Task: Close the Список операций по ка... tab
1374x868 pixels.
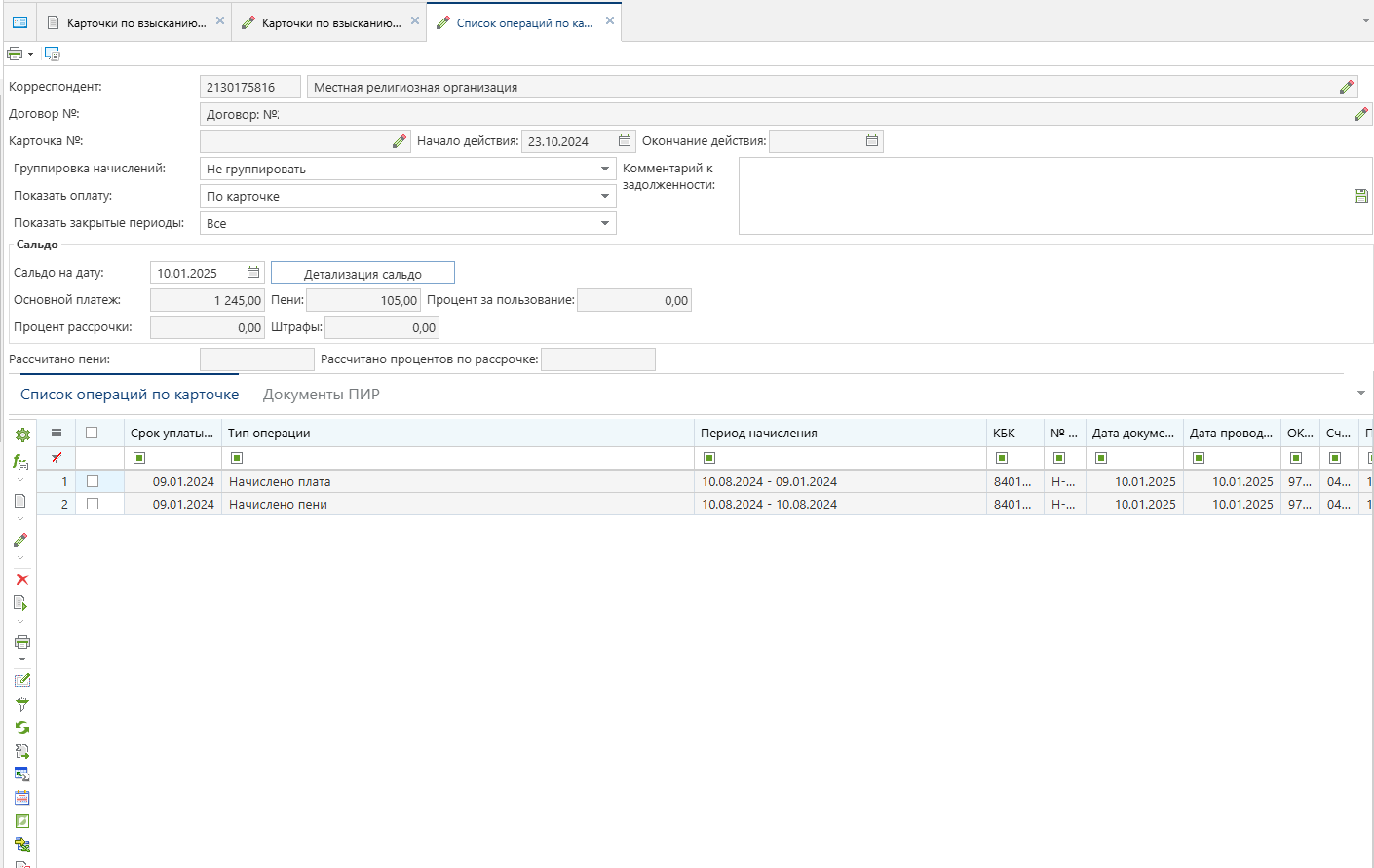Action: click(x=610, y=20)
